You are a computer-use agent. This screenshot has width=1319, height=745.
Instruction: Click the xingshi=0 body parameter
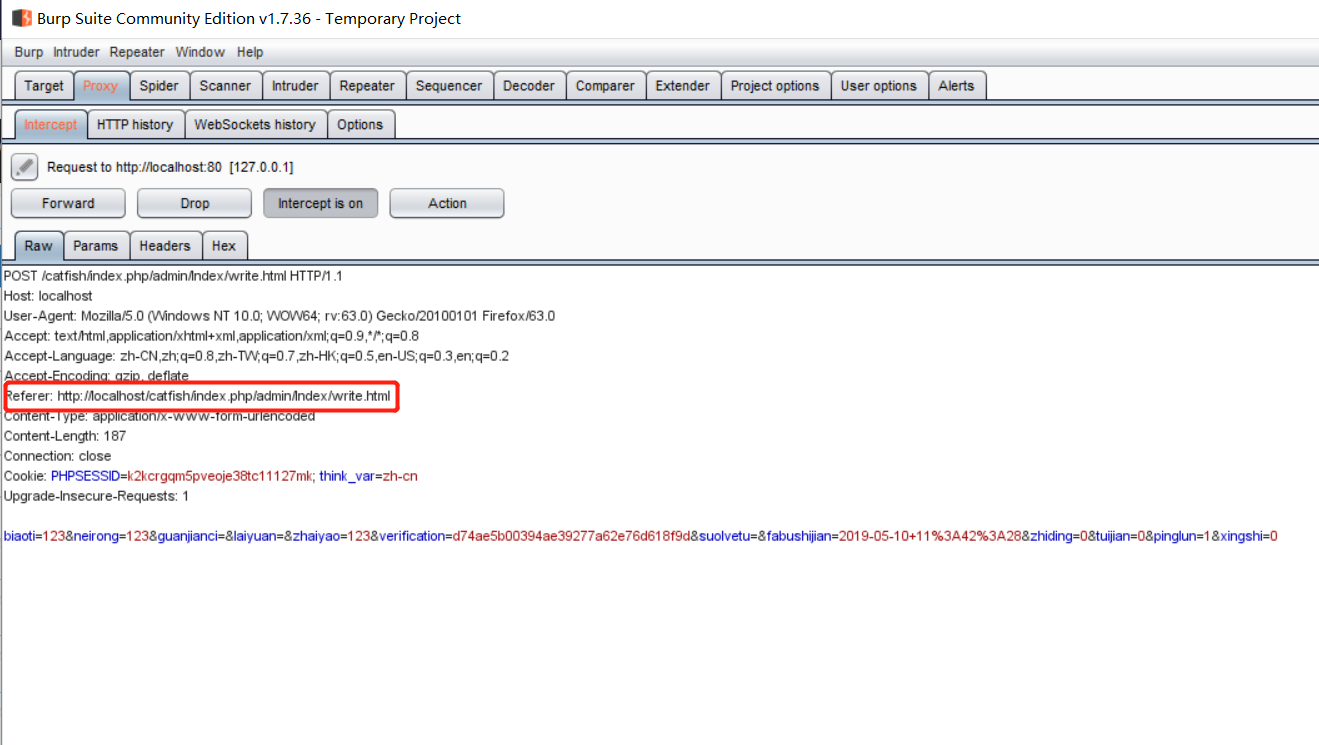pyautogui.click(x=1249, y=536)
